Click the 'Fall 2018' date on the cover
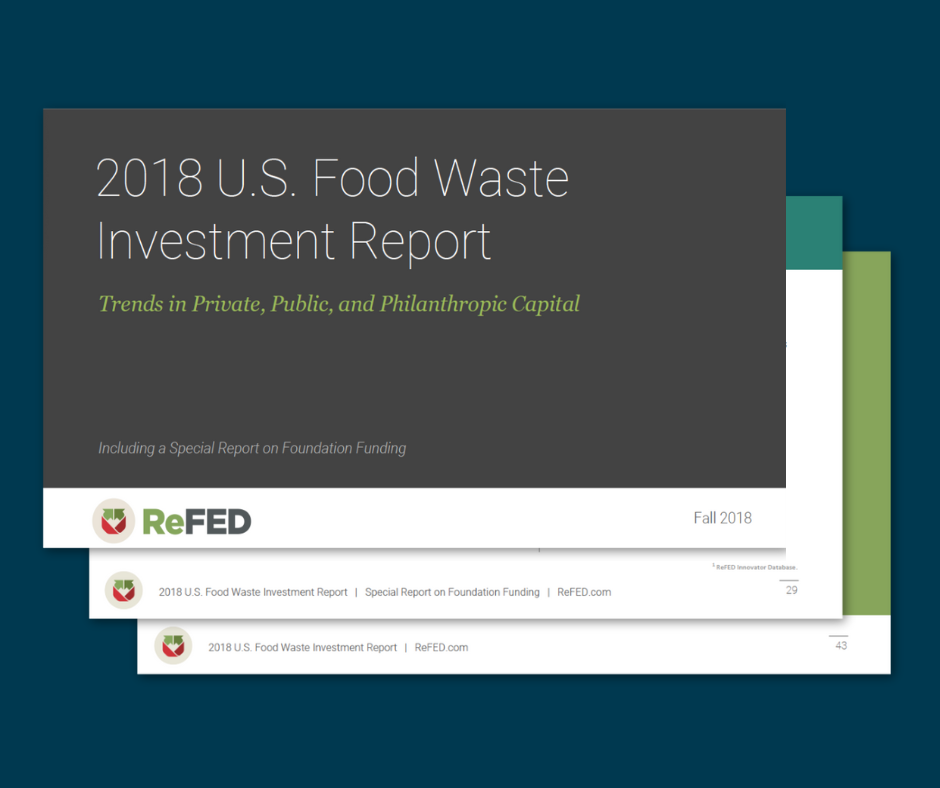Screen dimensions: 940x788 click(x=722, y=517)
